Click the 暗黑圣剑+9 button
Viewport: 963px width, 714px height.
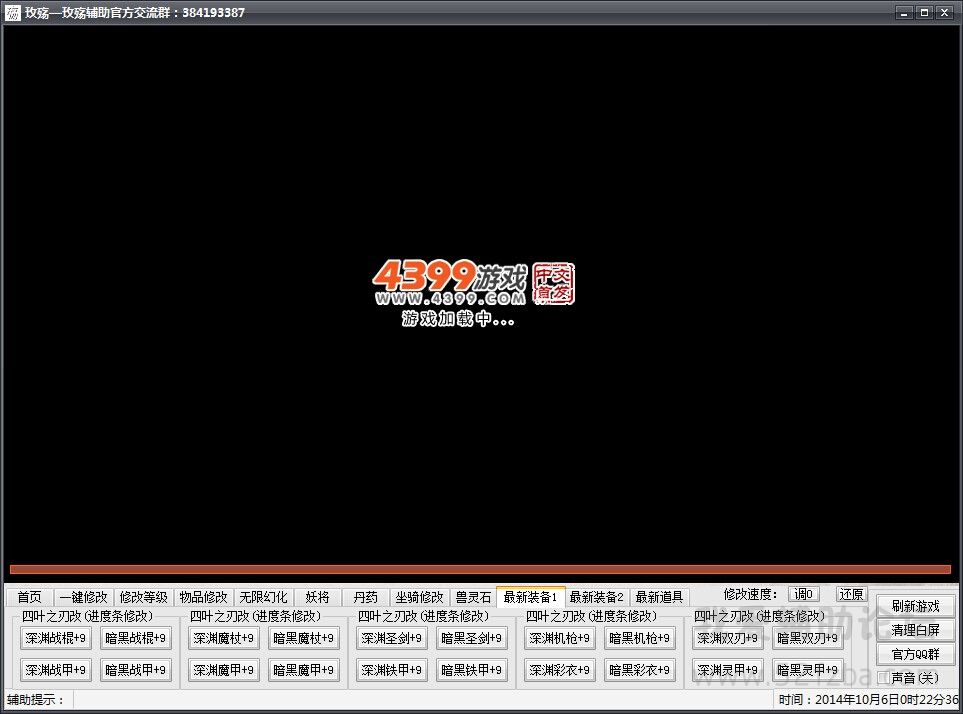point(472,638)
